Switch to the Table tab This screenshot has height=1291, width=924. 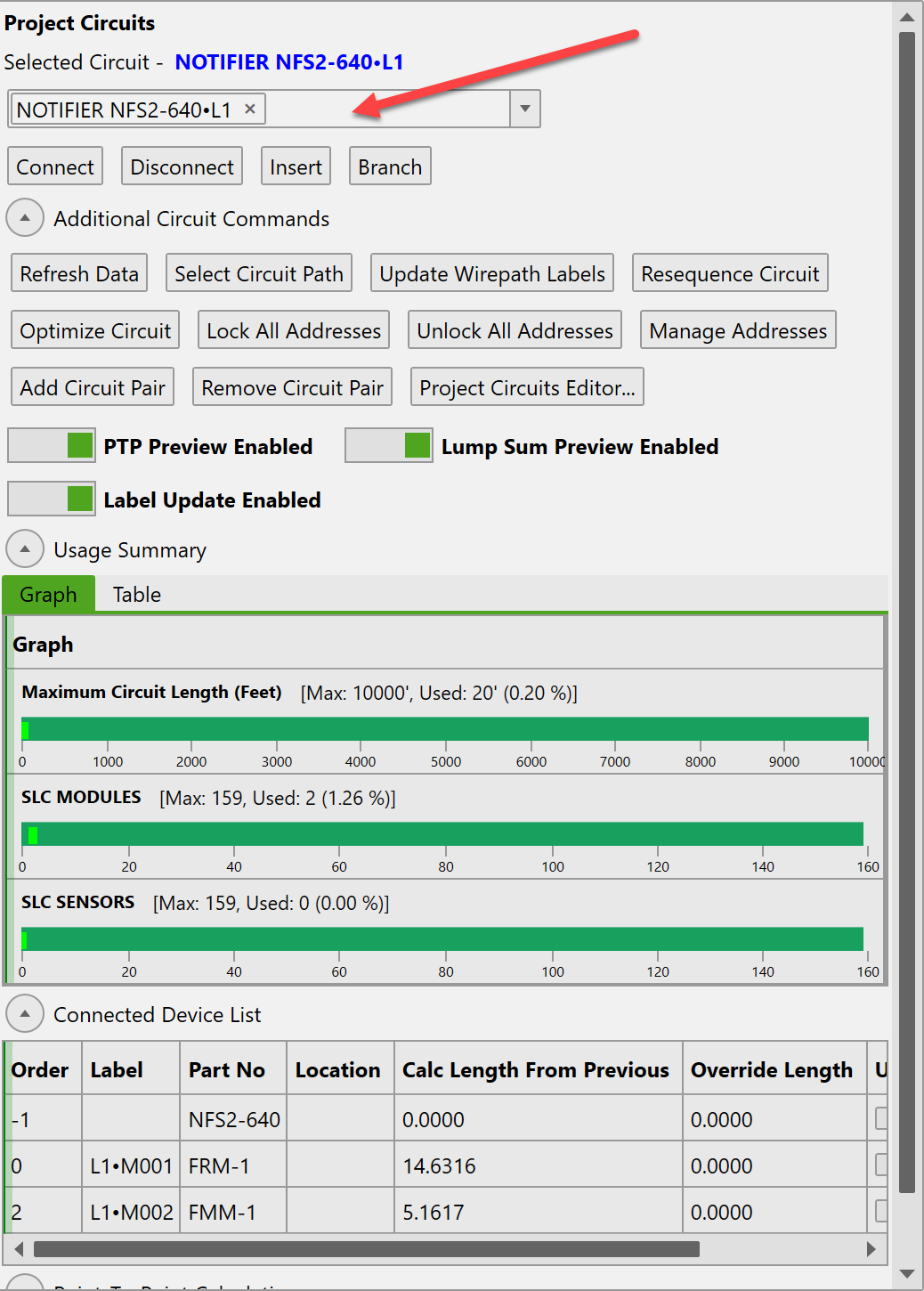pyautogui.click(x=137, y=595)
